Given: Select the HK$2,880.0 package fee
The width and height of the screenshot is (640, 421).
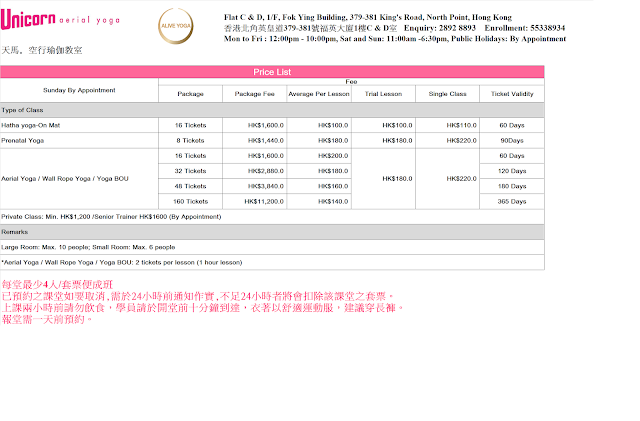Looking at the screenshot, I should pyautogui.click(x=266, y=171).
